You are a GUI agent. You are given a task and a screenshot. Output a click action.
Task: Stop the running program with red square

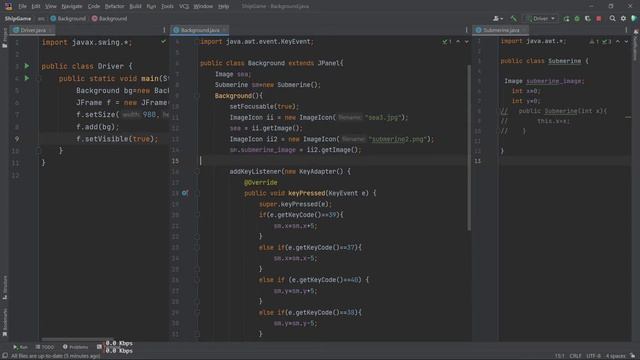tap(599, 18)
